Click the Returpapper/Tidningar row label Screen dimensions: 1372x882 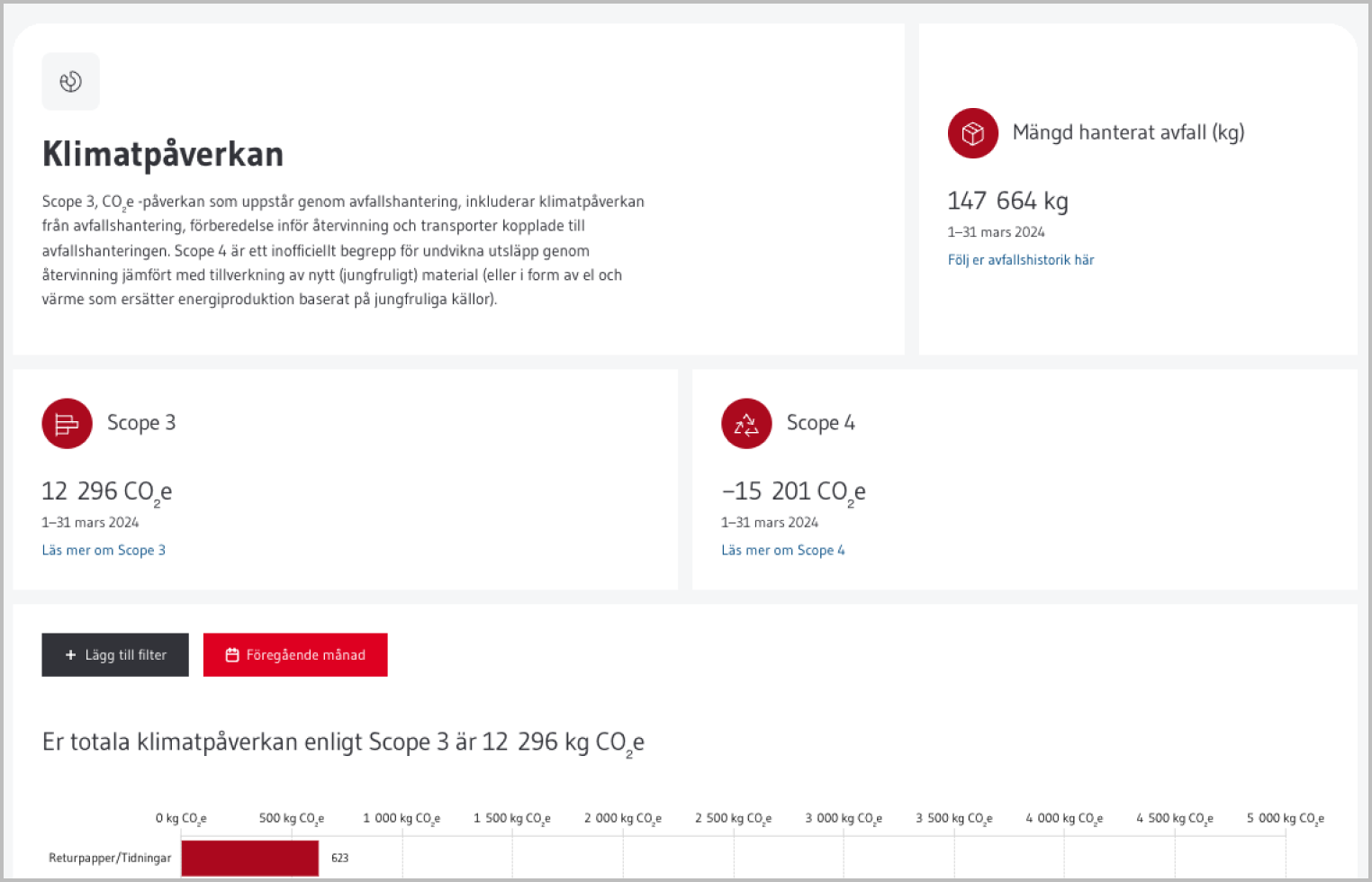point(110,858)
